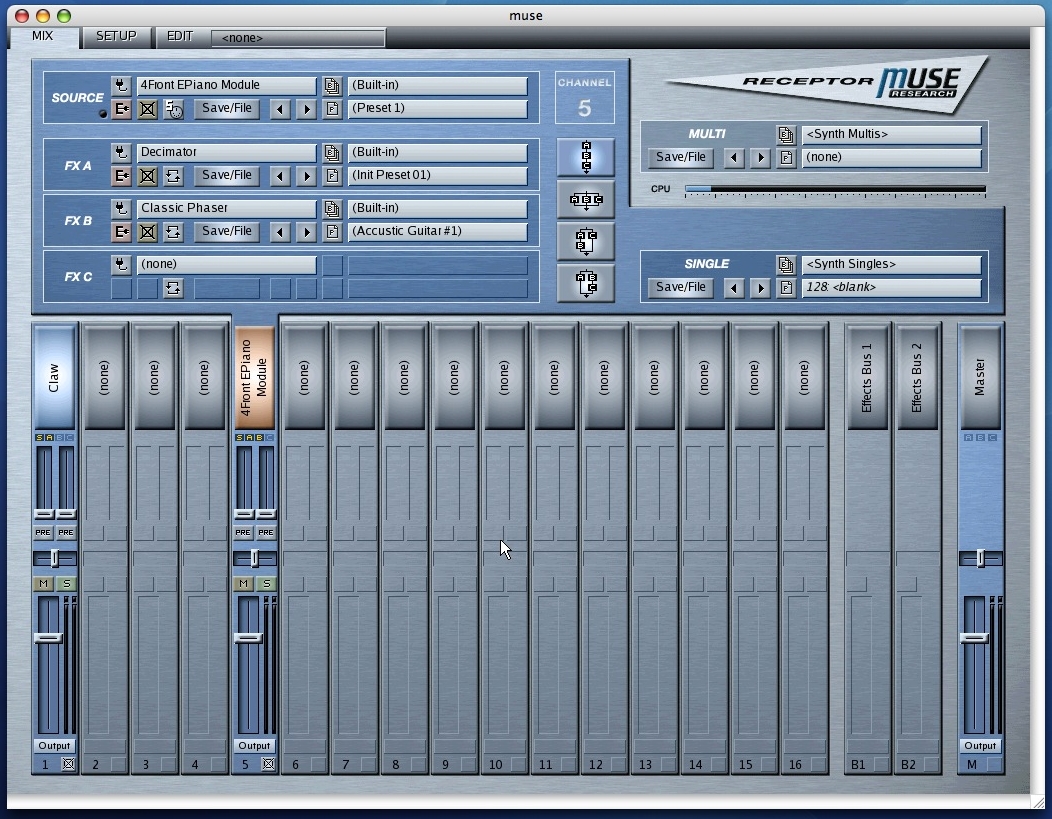Viewport: 1052px width, 819px height.
Task: Click the FX A preset page icon
Action: (x=332, y=176)
